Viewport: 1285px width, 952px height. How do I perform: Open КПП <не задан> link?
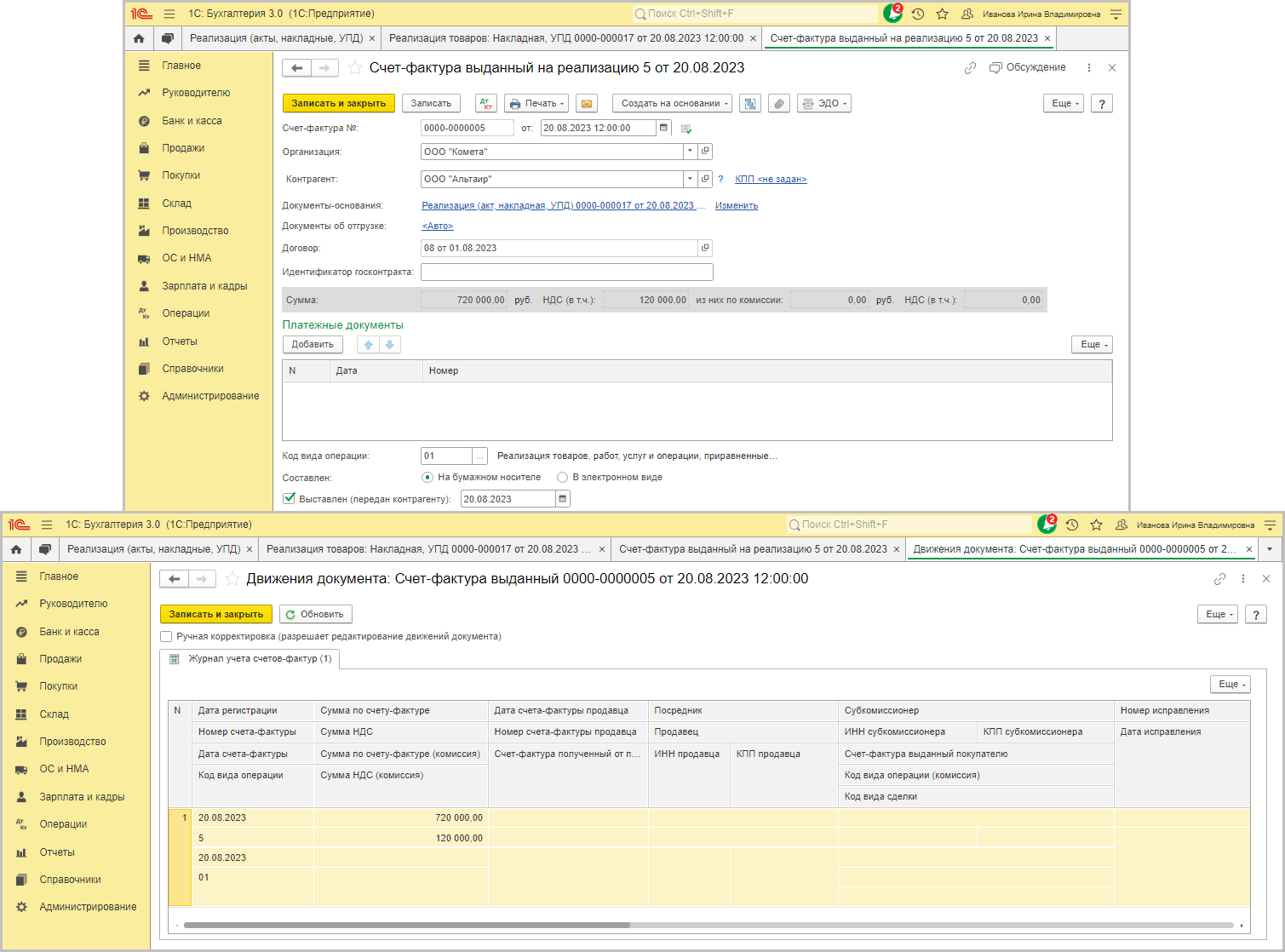click(x=771, y=180)
